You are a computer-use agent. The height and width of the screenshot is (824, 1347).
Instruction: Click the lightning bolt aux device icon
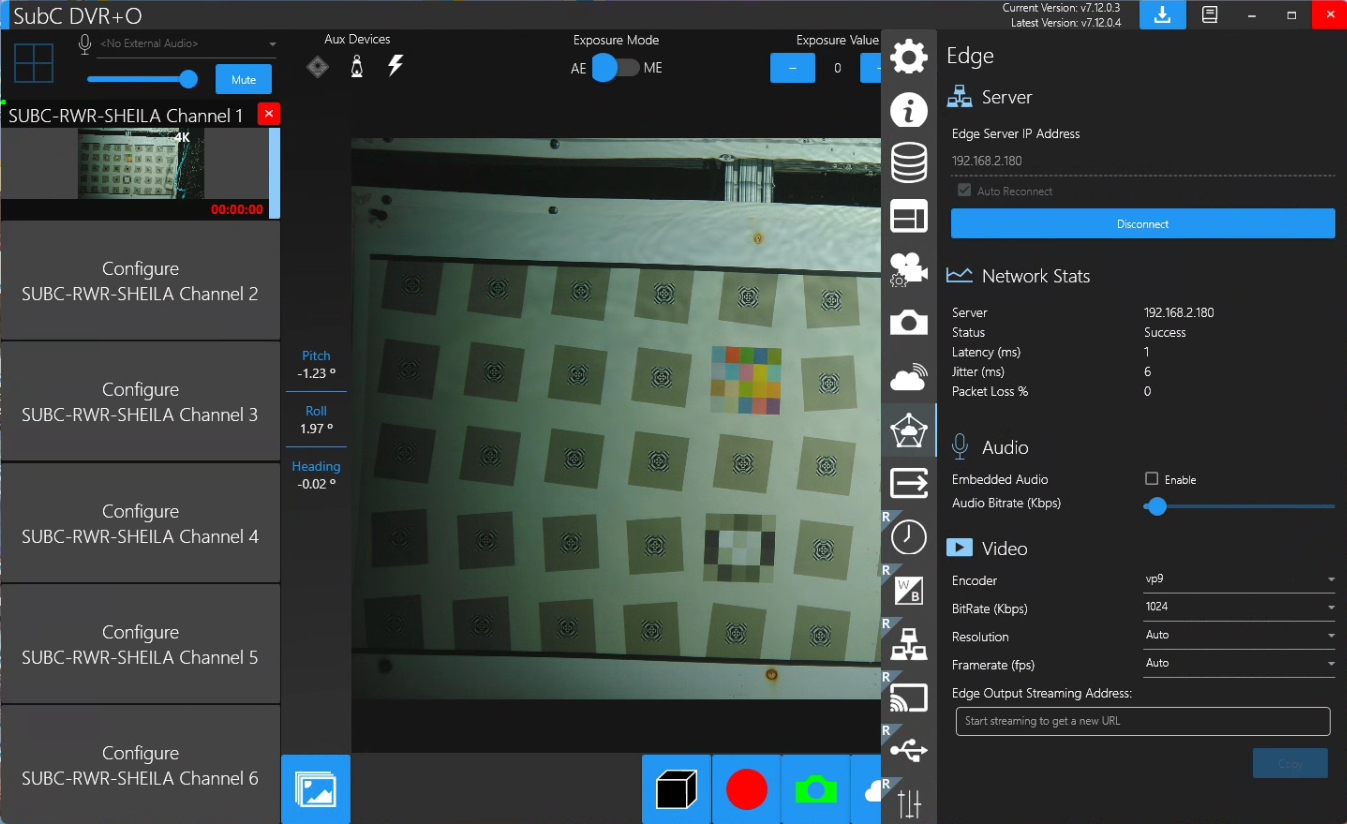[395, 66]
